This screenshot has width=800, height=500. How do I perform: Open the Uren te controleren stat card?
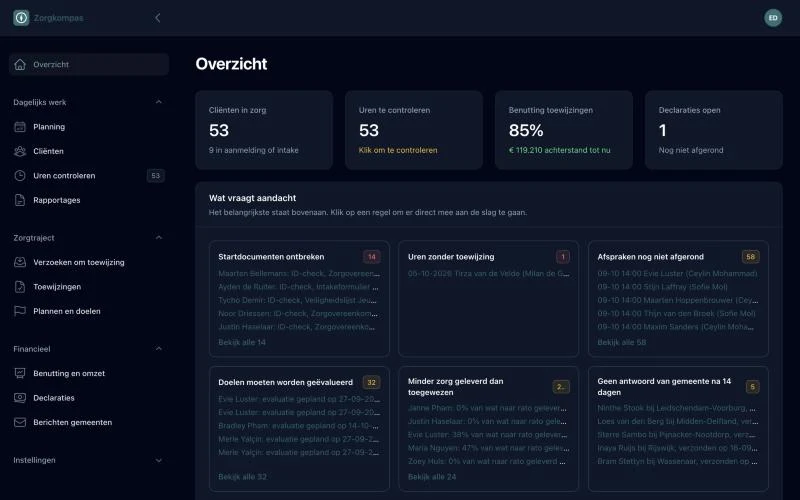[x=414, y=130]
